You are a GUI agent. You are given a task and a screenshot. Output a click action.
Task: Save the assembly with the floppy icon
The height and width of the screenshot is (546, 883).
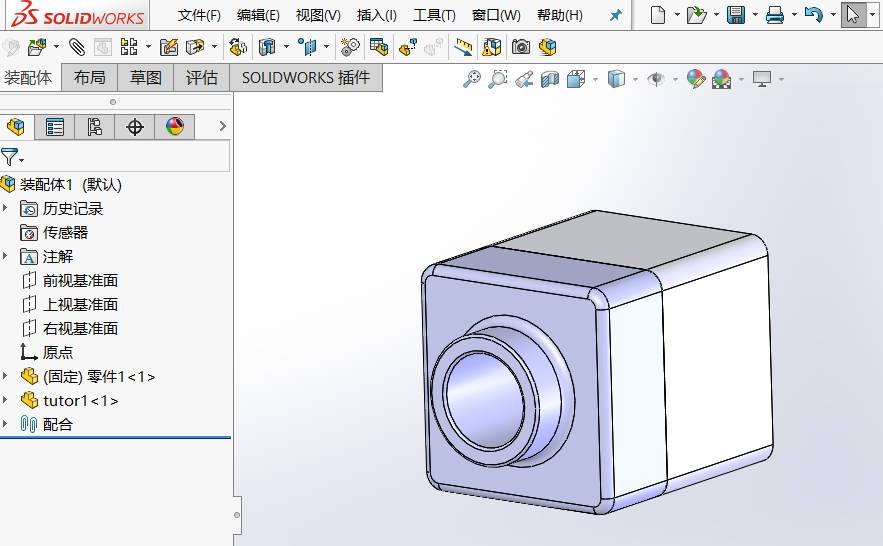pyautogui.click(x=735, y=15)
